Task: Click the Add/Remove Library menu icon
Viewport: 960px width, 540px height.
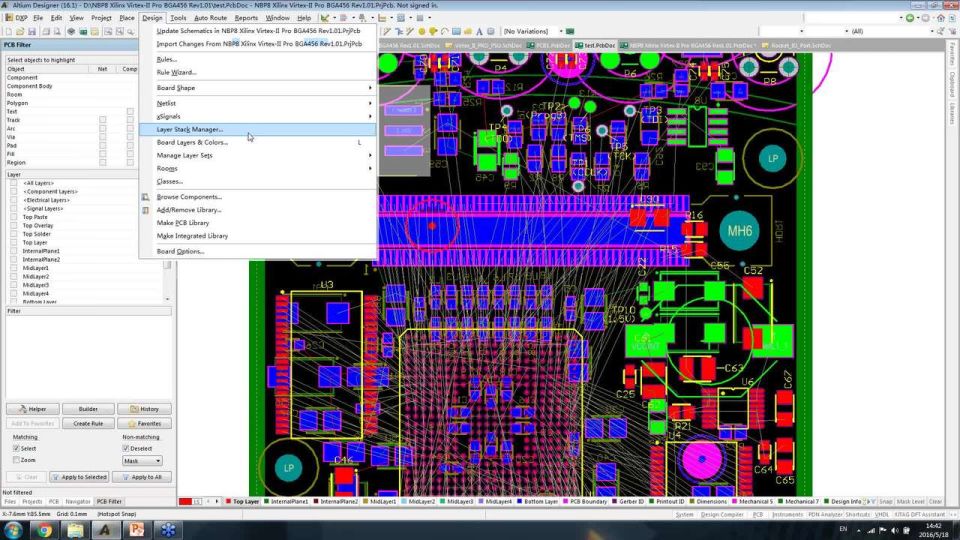Action: point(146,210)
